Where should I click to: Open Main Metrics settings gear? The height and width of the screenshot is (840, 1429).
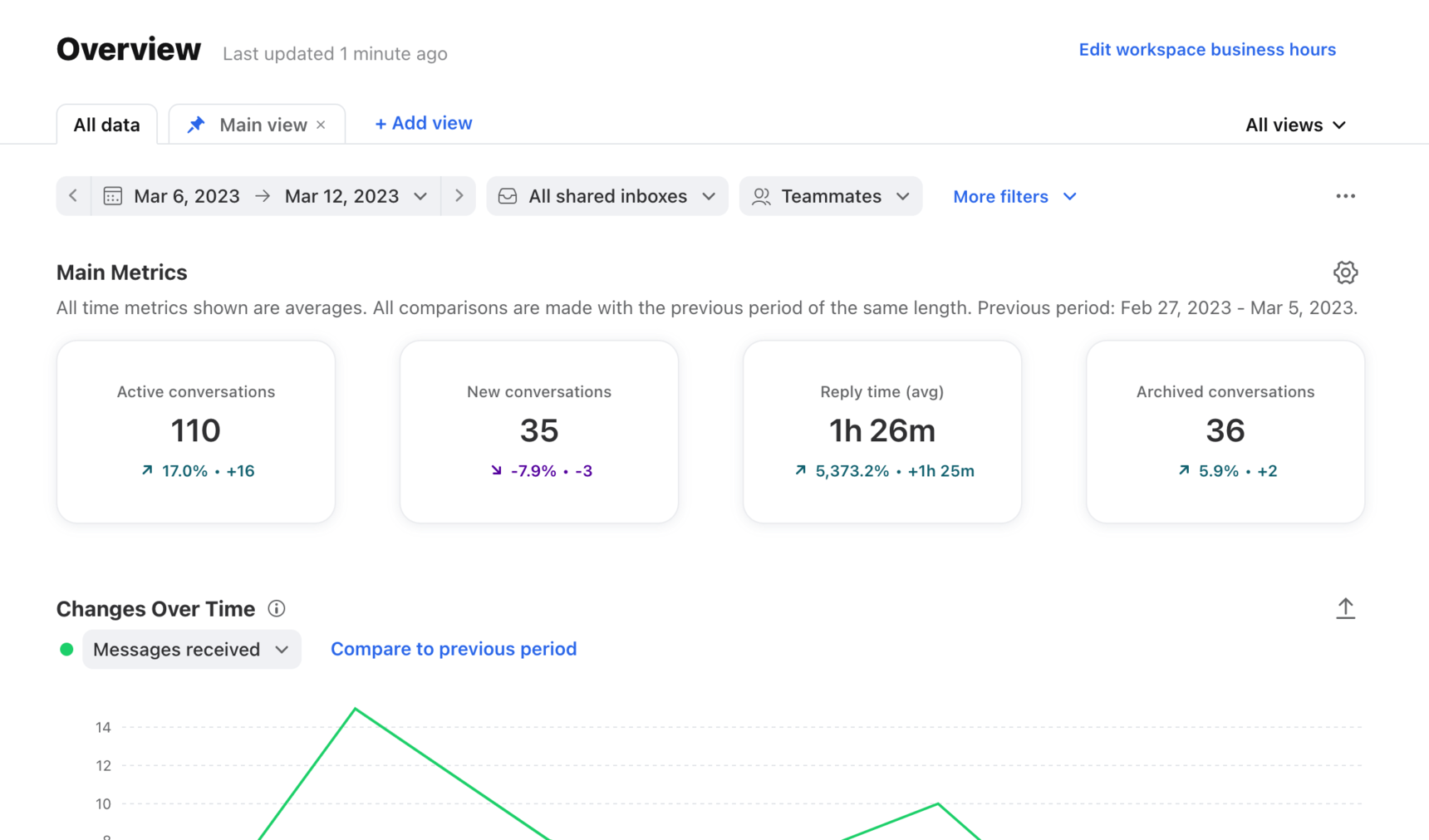point(1345,273)
